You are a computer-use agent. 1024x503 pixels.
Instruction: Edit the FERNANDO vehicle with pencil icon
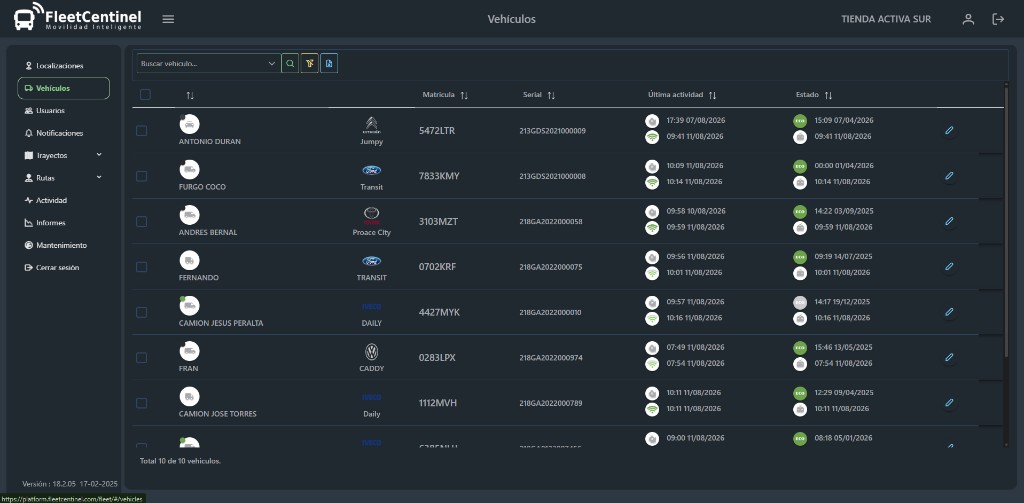(x=950, y=267)
